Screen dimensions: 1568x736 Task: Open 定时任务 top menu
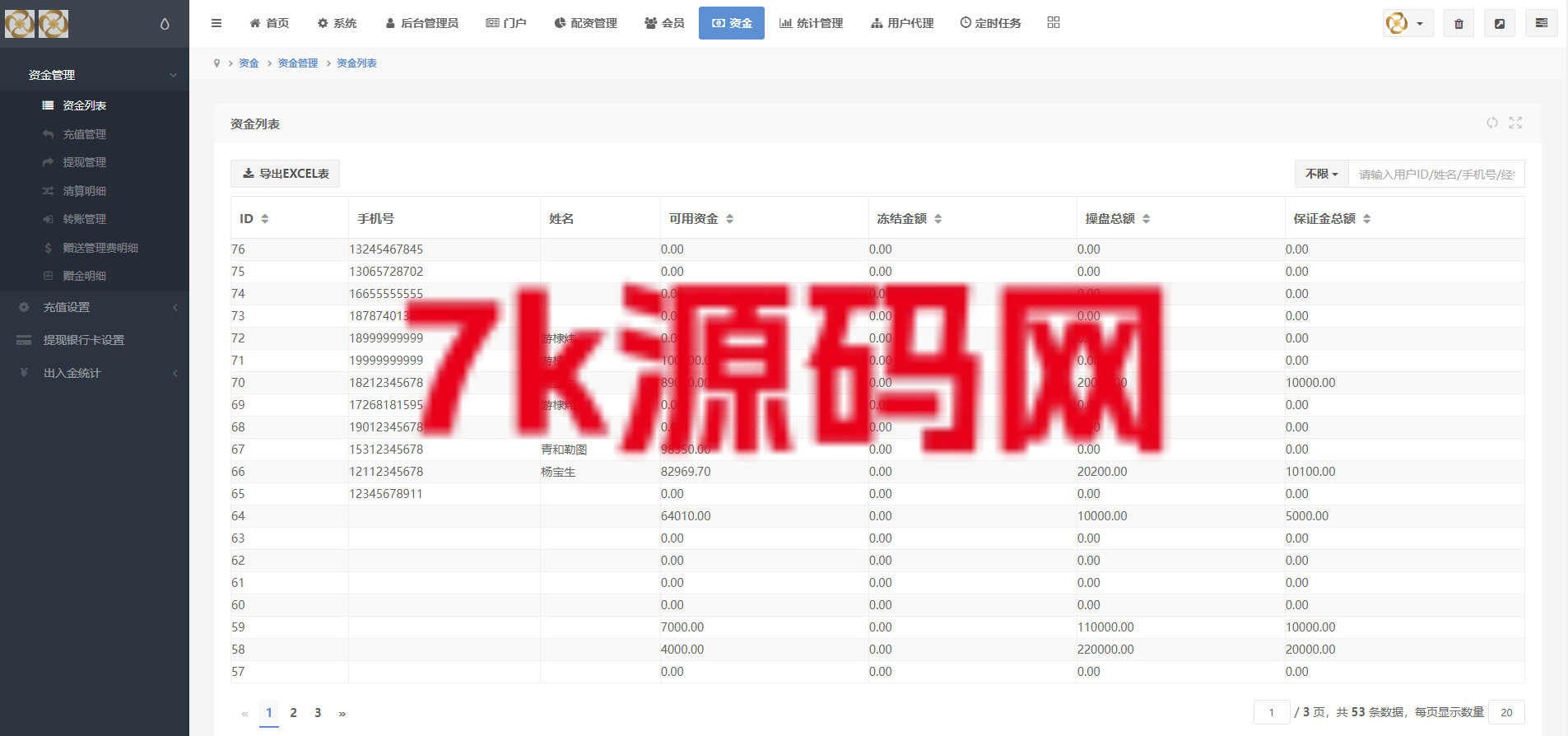990,23
